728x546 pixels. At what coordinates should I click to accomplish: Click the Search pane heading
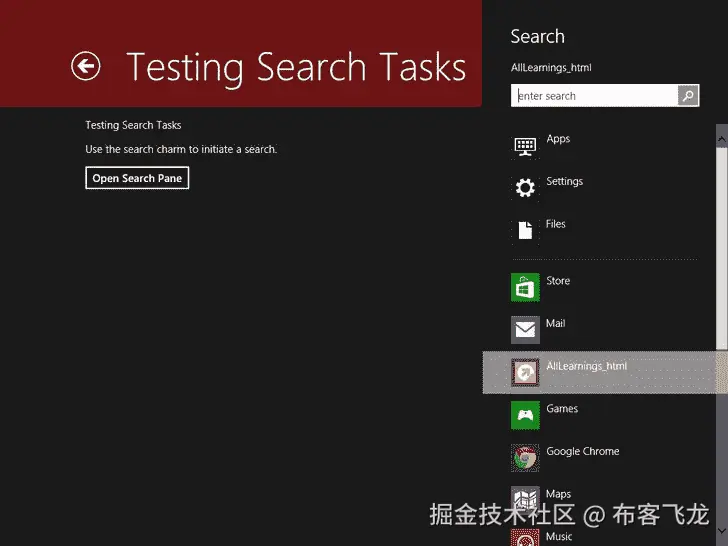(x=538, y=36)
